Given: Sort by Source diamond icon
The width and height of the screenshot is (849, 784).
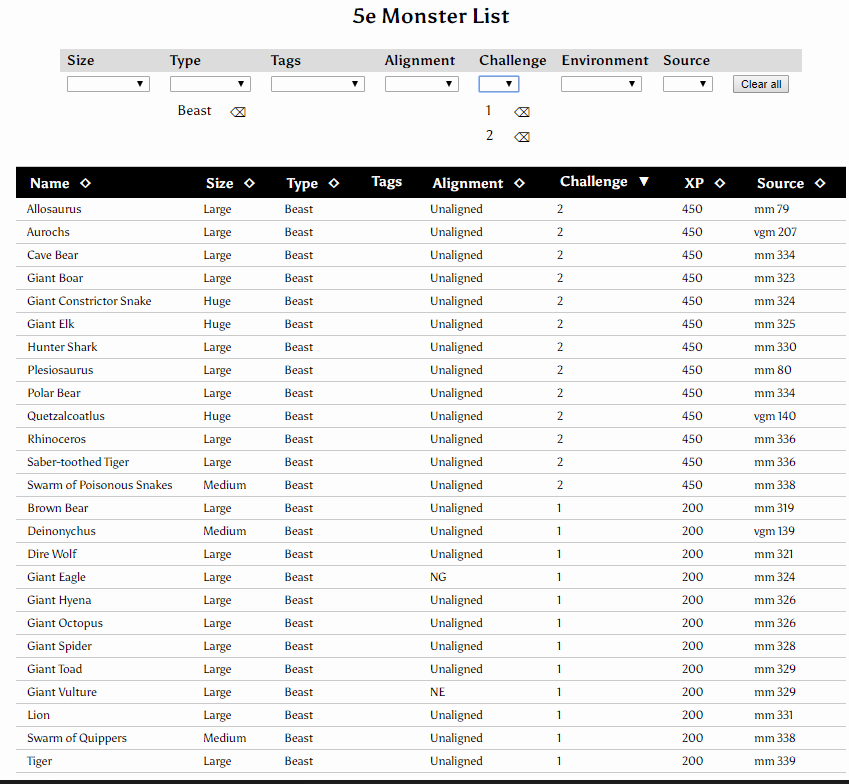Looking at the screenshot, I should [820, 183].
